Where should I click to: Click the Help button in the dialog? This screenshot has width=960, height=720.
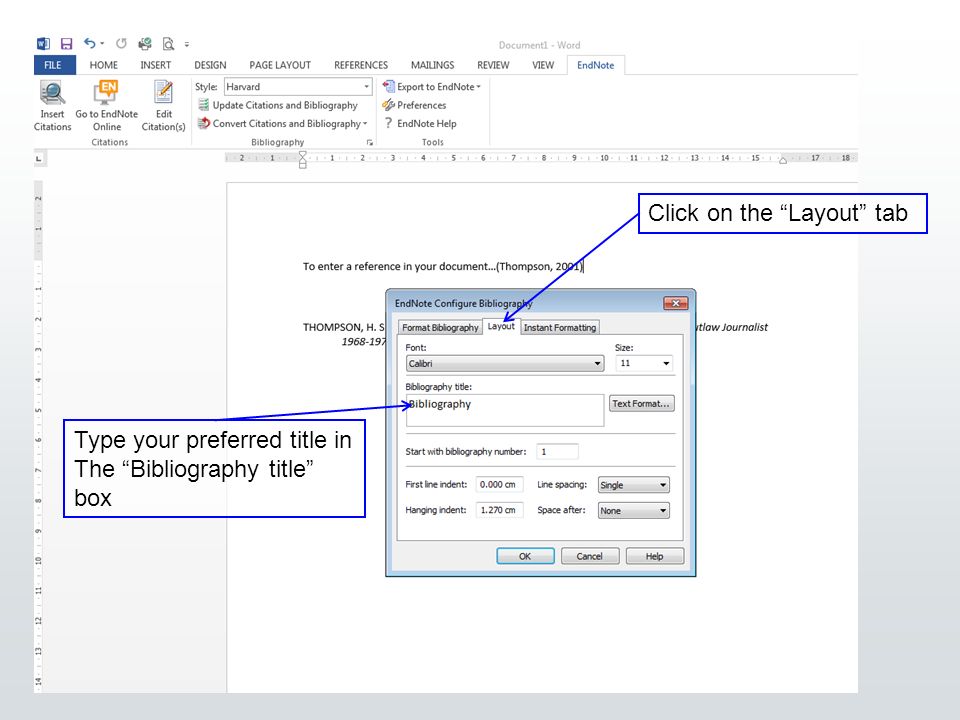tap(654, 556)
